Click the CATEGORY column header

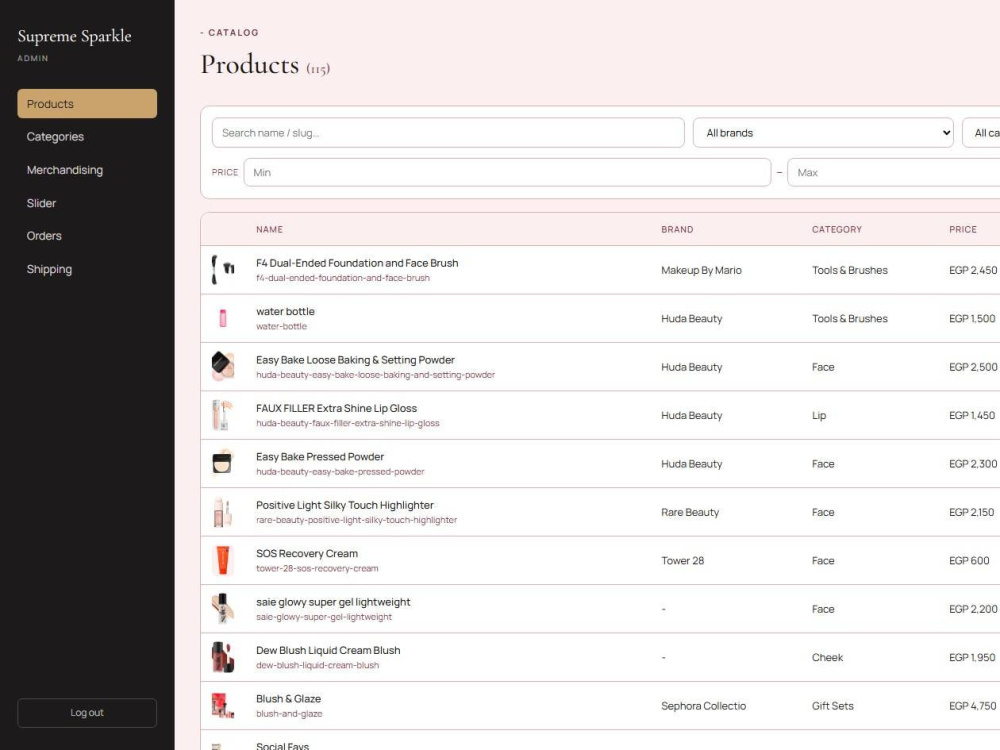click(836, 230)
